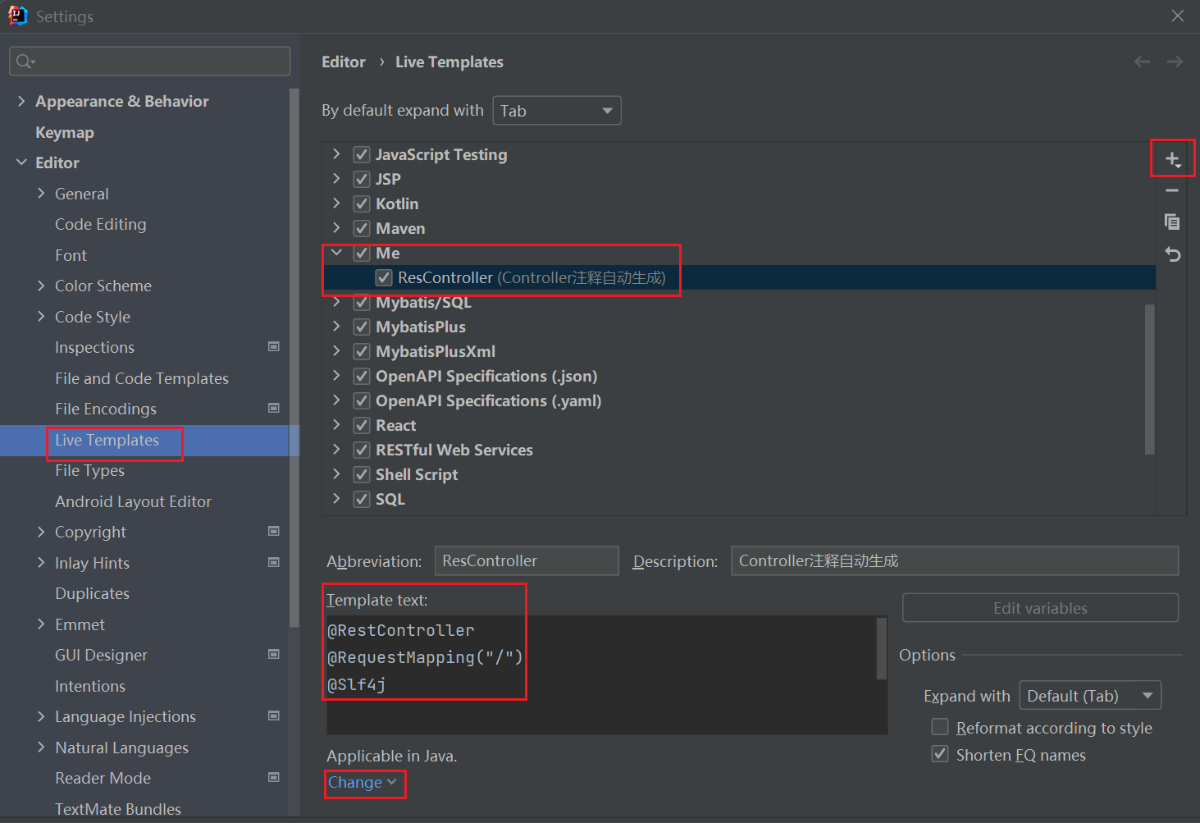Click the back navigation arrow

[1141, 62]
